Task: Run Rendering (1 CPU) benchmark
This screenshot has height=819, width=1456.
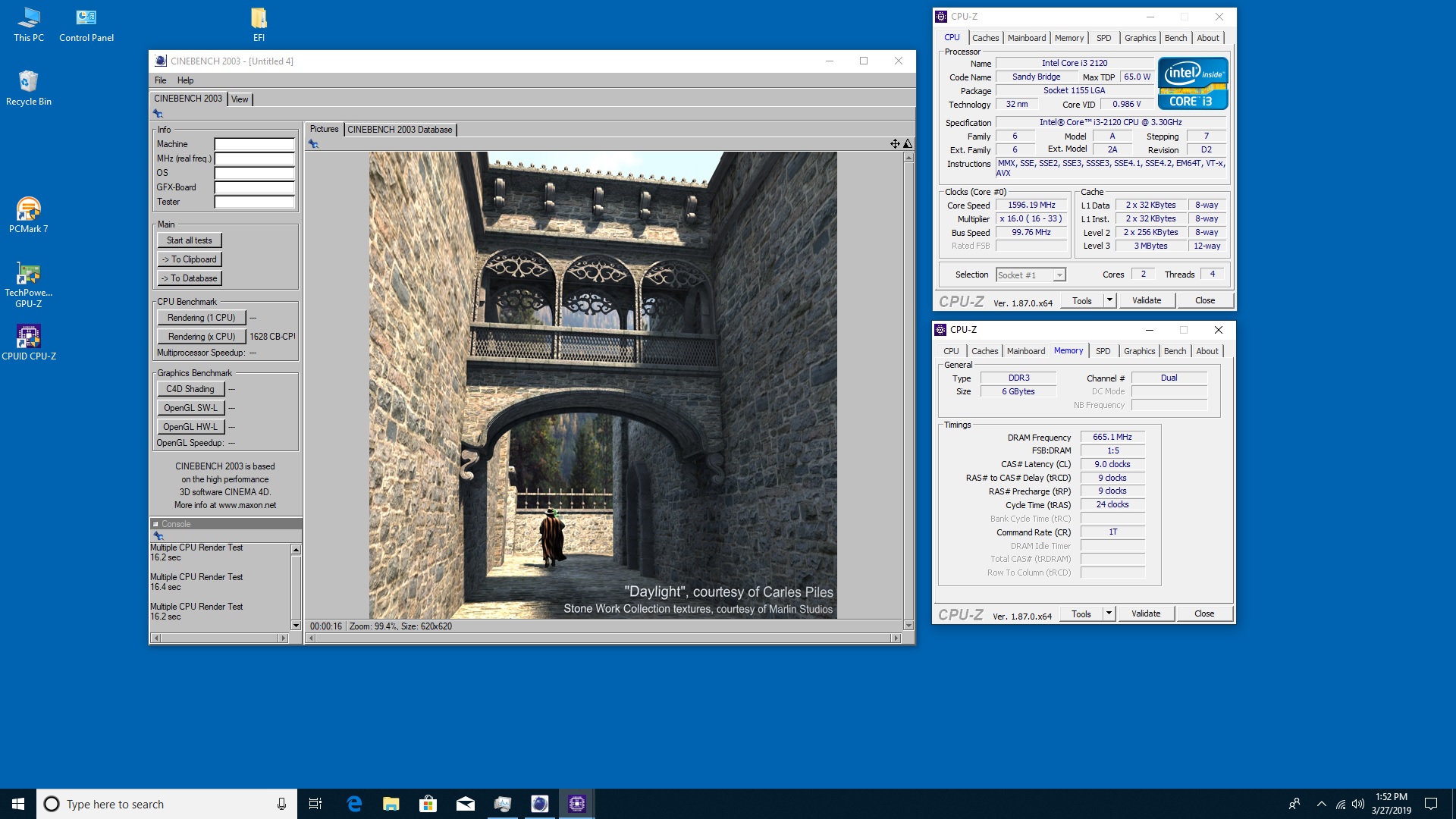Action: tap(202, 318)
